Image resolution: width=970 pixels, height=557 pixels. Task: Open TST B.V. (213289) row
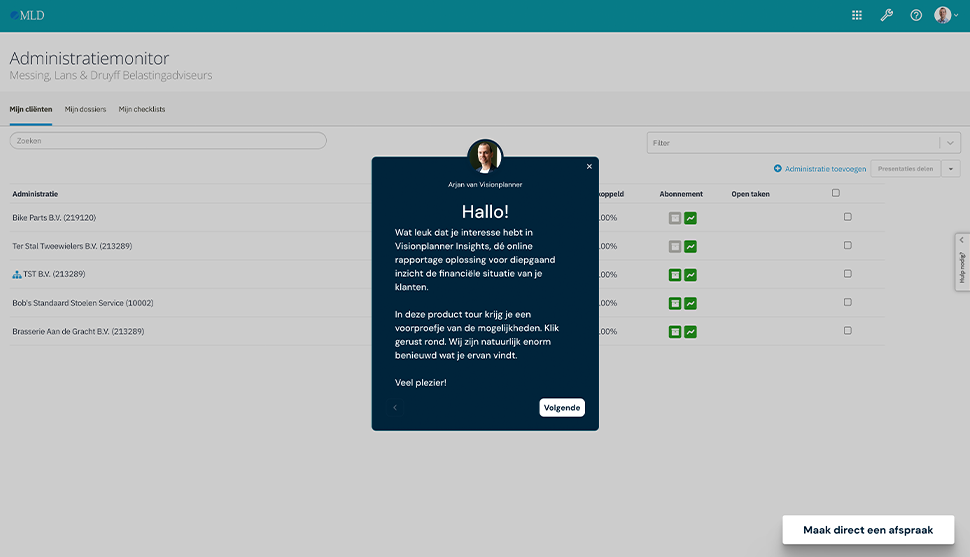[54, 274]
